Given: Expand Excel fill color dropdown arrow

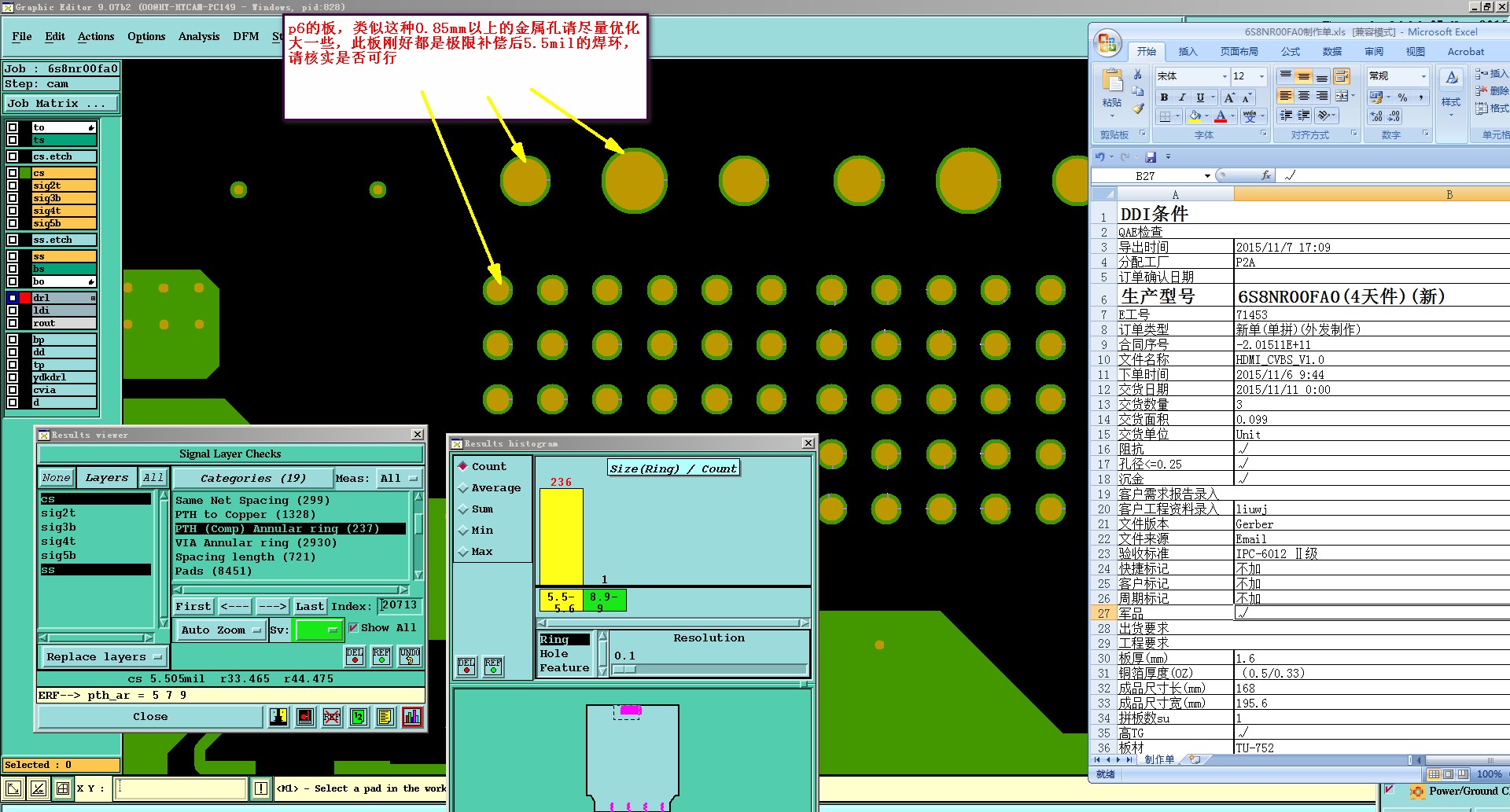Looking at the screenshot, I should tap(1207, 116).
